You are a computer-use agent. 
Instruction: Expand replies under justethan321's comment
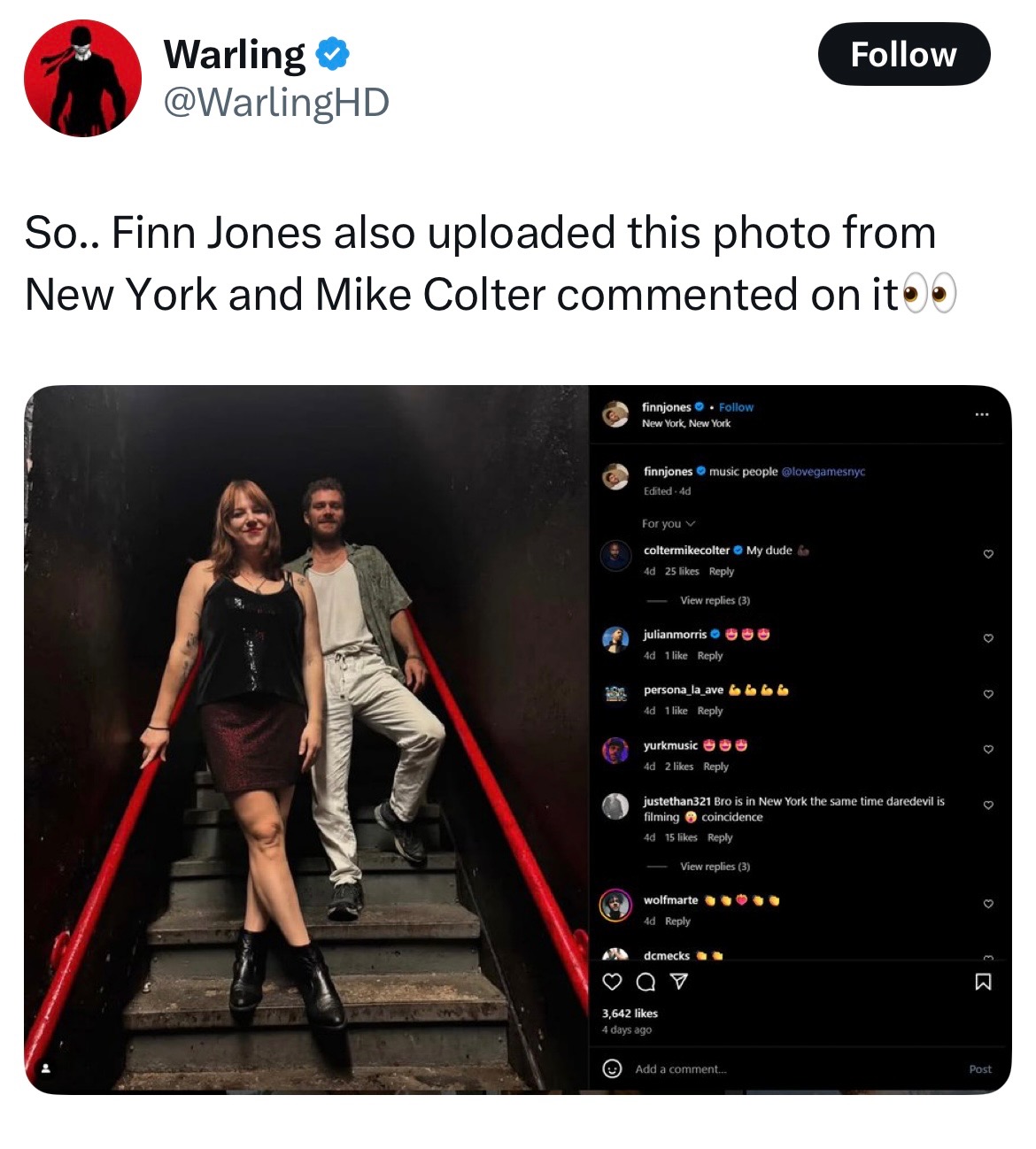click(714, 867)
